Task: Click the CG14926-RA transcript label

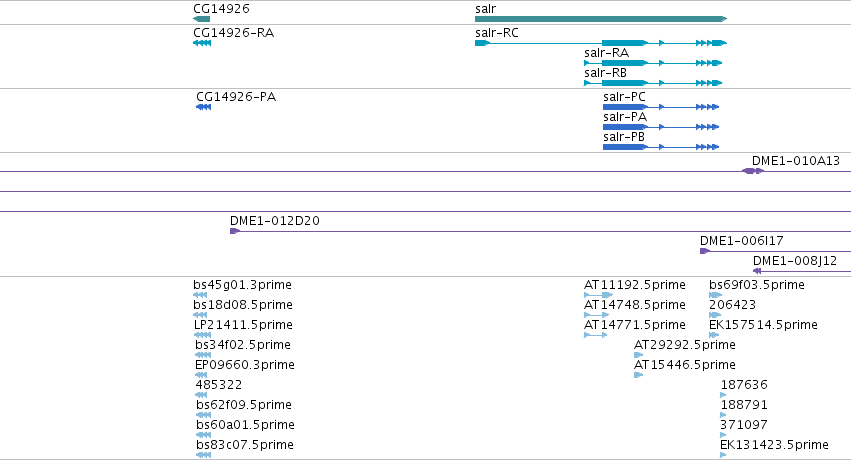Action: (233, 33)
